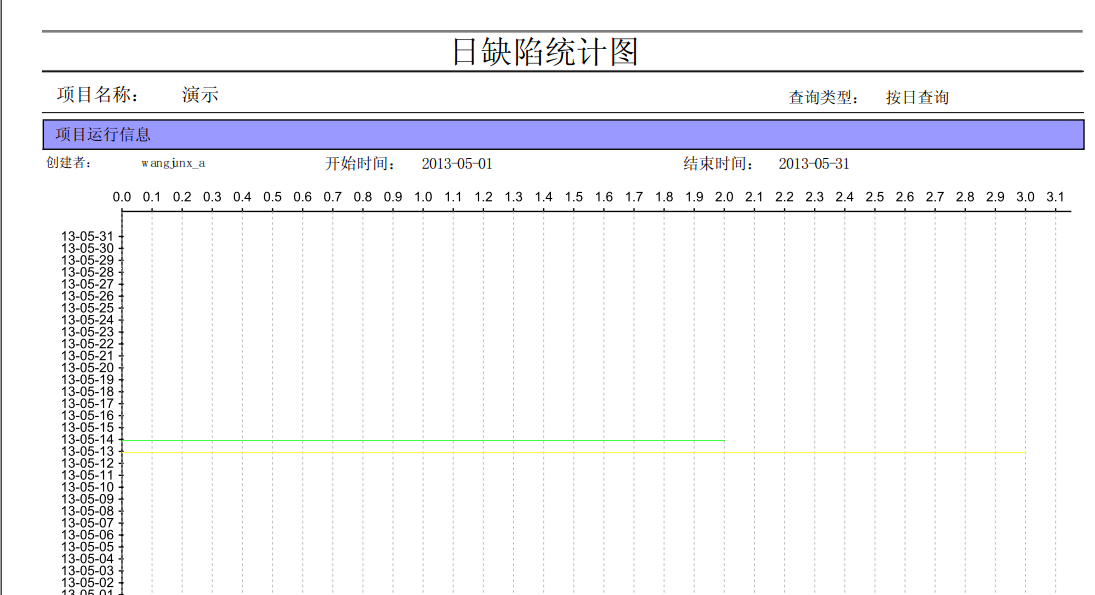Click the 查询类型 label

(x=823, y=98)
